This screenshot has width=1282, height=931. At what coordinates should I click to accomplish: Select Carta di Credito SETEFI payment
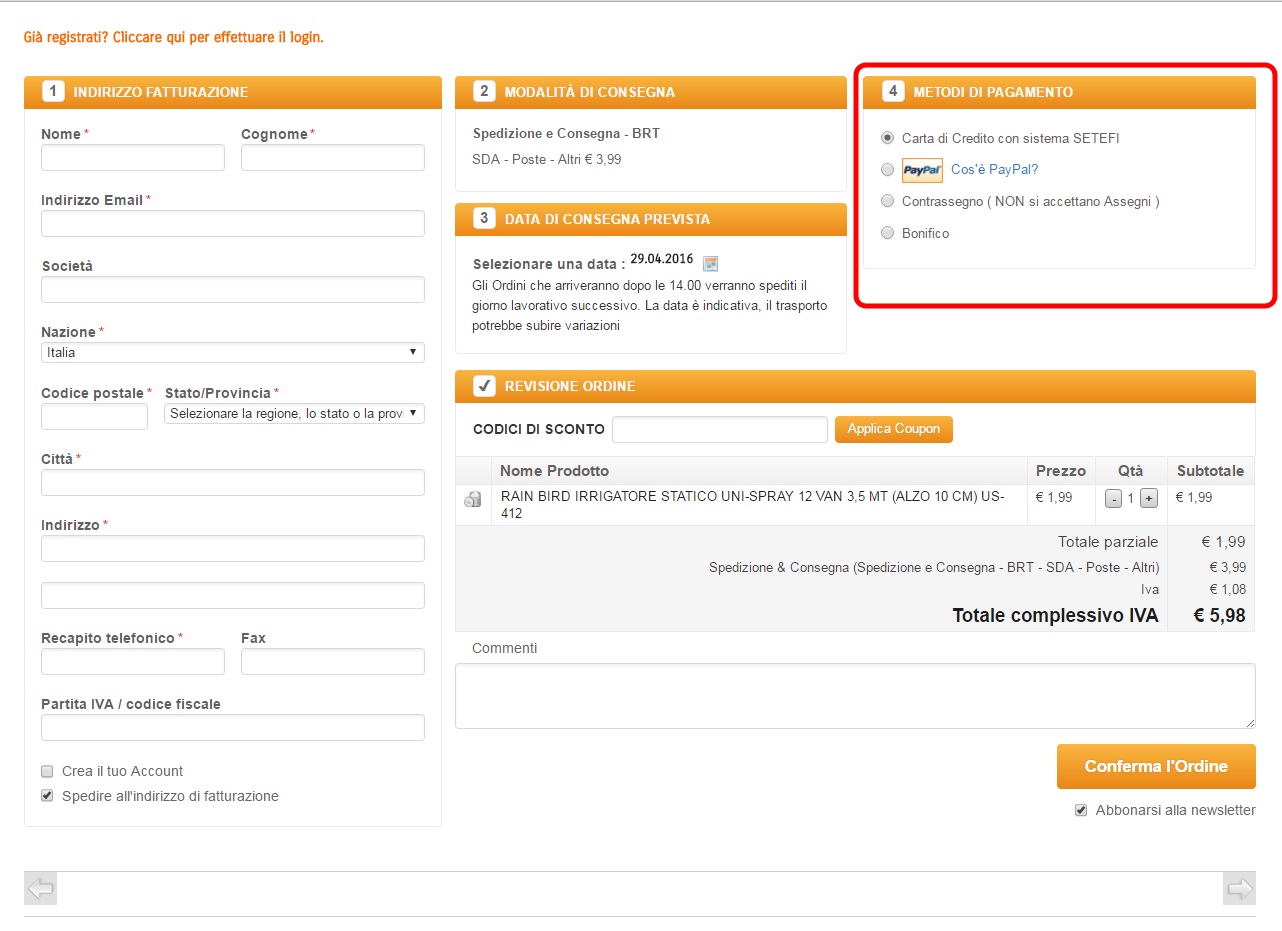(x=887, y=138)
